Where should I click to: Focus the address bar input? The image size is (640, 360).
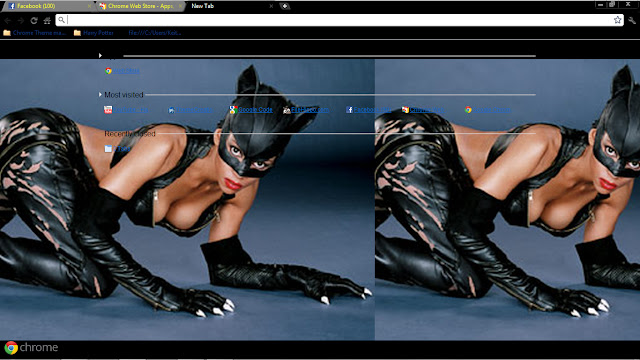click(x=339, y=20)
